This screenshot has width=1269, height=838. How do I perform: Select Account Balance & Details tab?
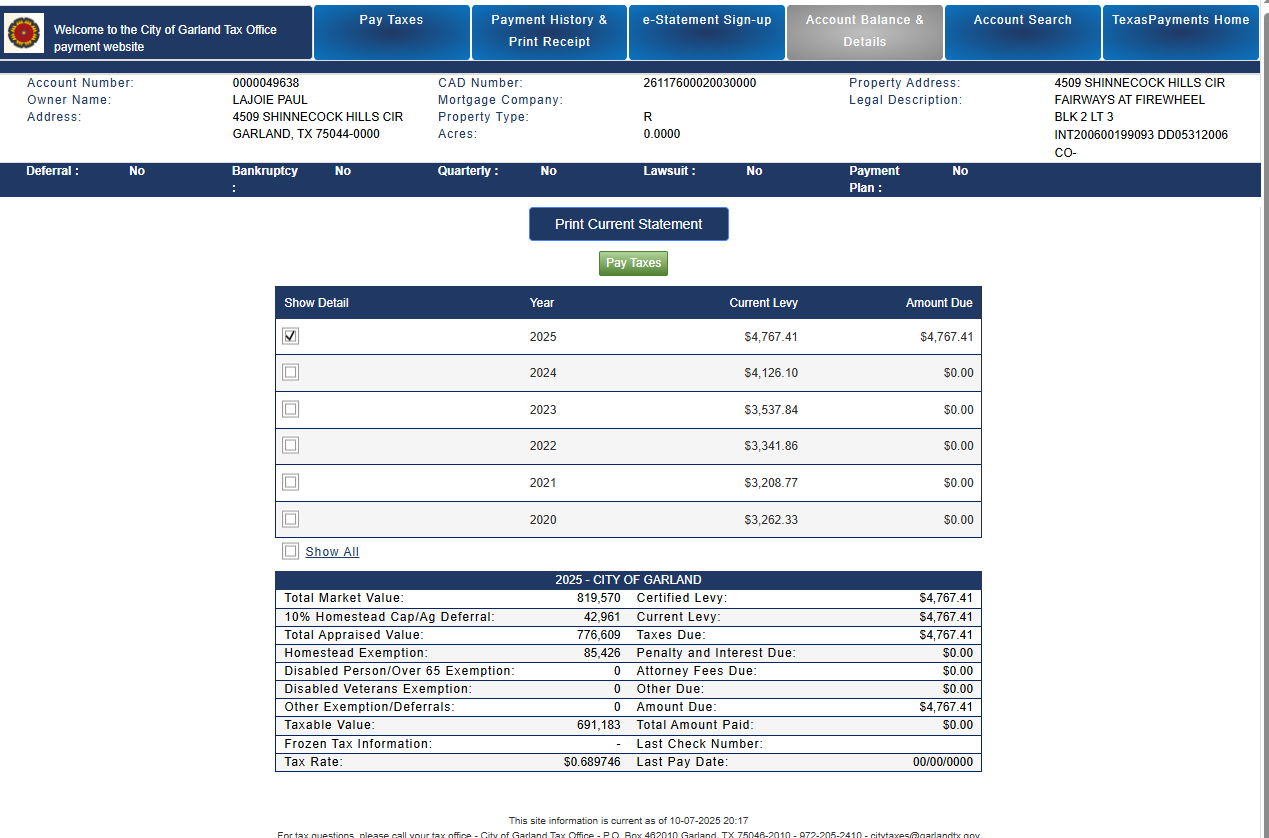tap(864, 32)
